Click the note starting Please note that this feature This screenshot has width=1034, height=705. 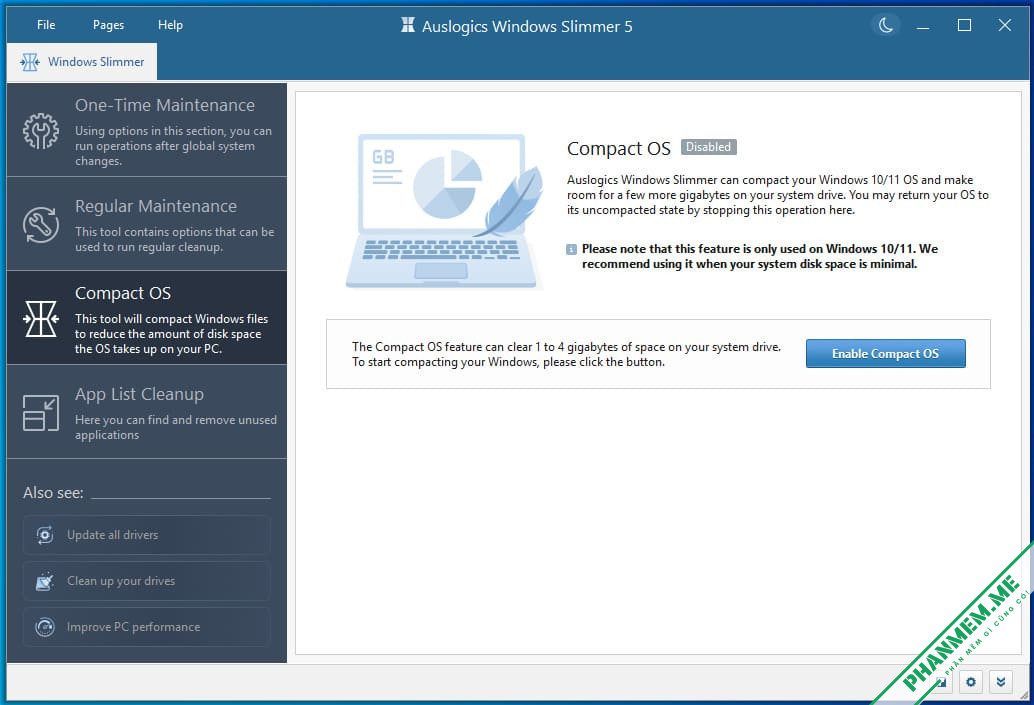[760, 257]
